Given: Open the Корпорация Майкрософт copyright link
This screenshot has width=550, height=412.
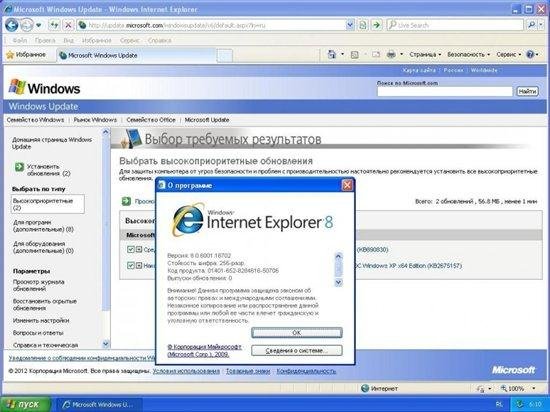Looking at the screenshot, I should click(x=205, y=351).
